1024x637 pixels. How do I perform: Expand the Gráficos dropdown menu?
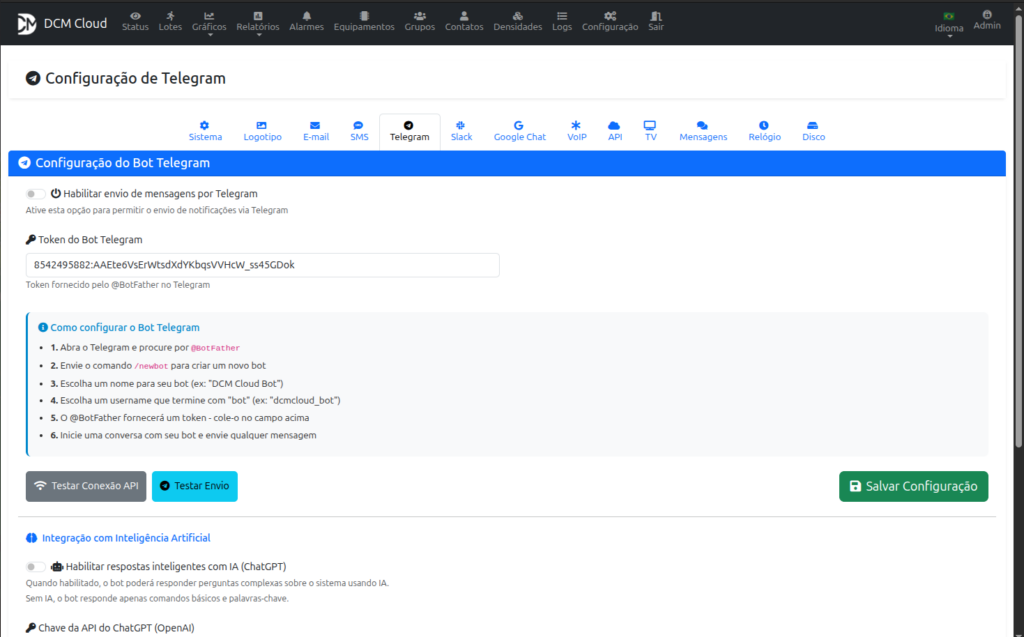coord(209,22)
